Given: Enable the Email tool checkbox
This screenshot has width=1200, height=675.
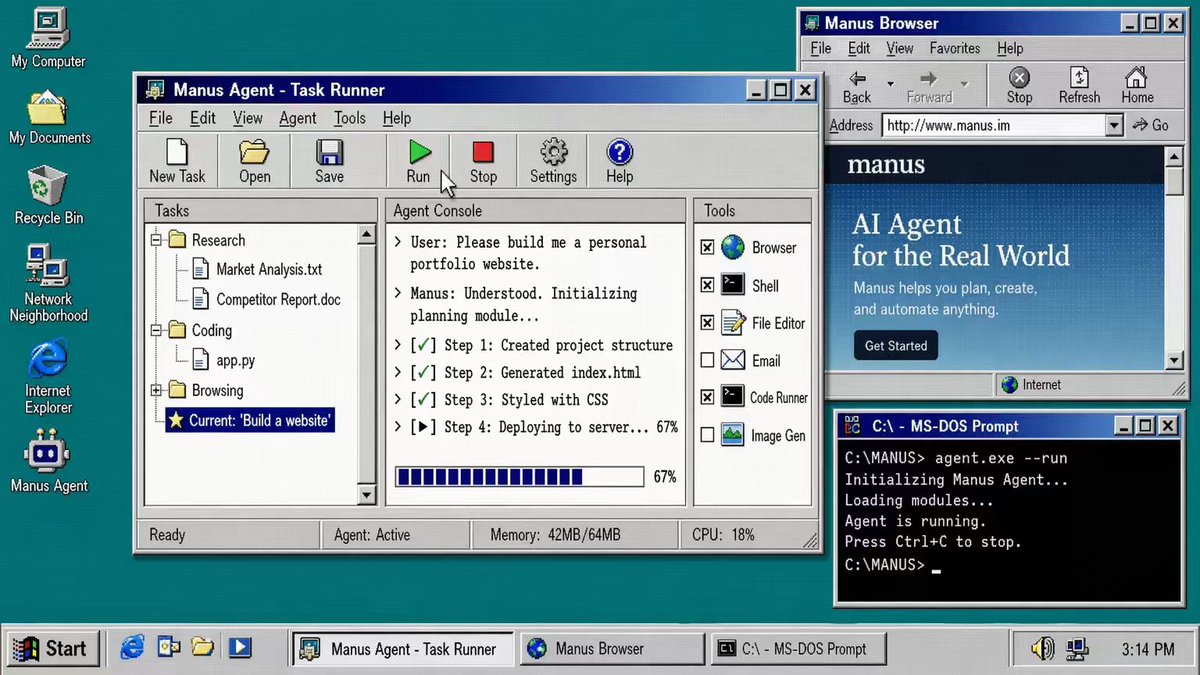Looking at the screenshot, I should (x=708, y=360).
